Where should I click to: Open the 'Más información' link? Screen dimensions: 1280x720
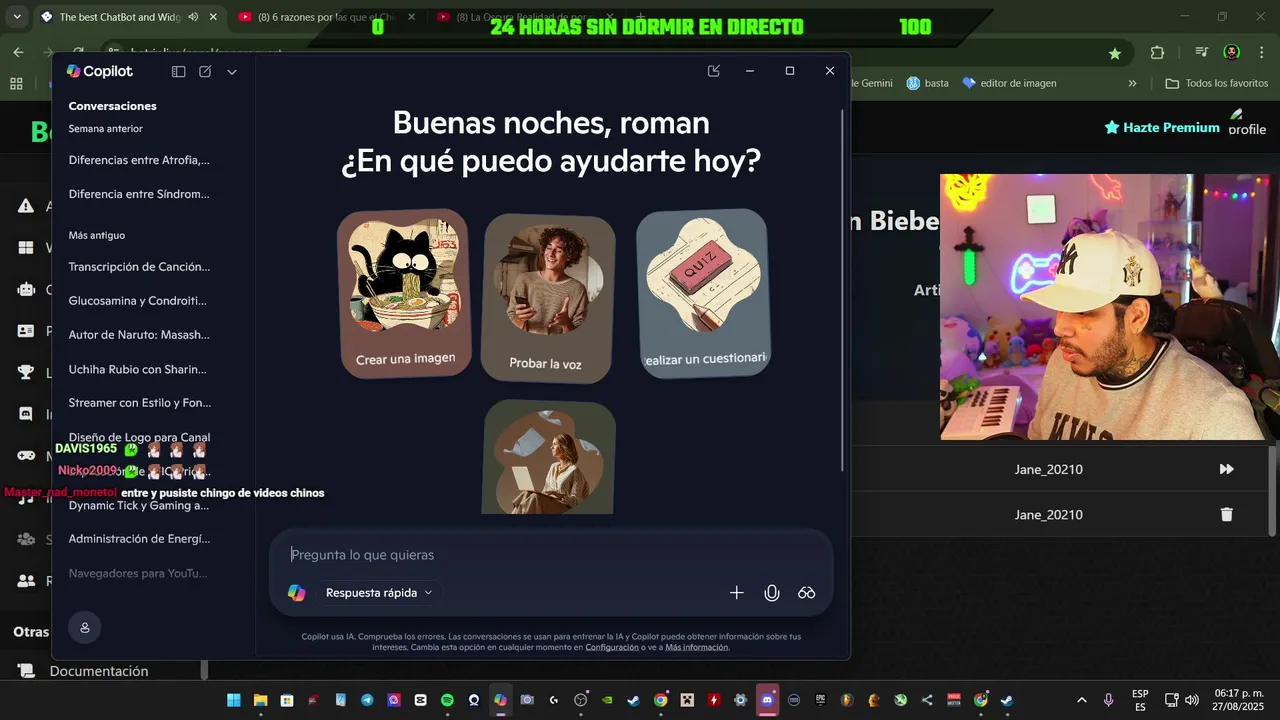697,647
